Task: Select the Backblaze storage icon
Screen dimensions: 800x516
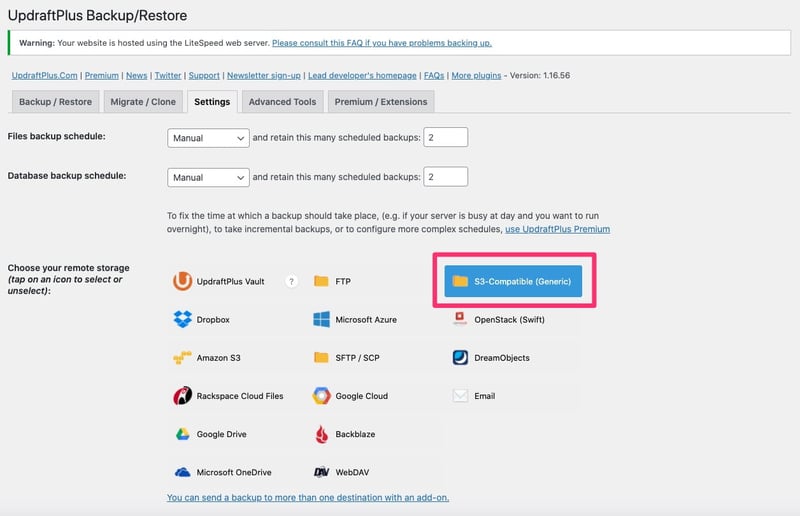Action: click(x=321, y=434)
